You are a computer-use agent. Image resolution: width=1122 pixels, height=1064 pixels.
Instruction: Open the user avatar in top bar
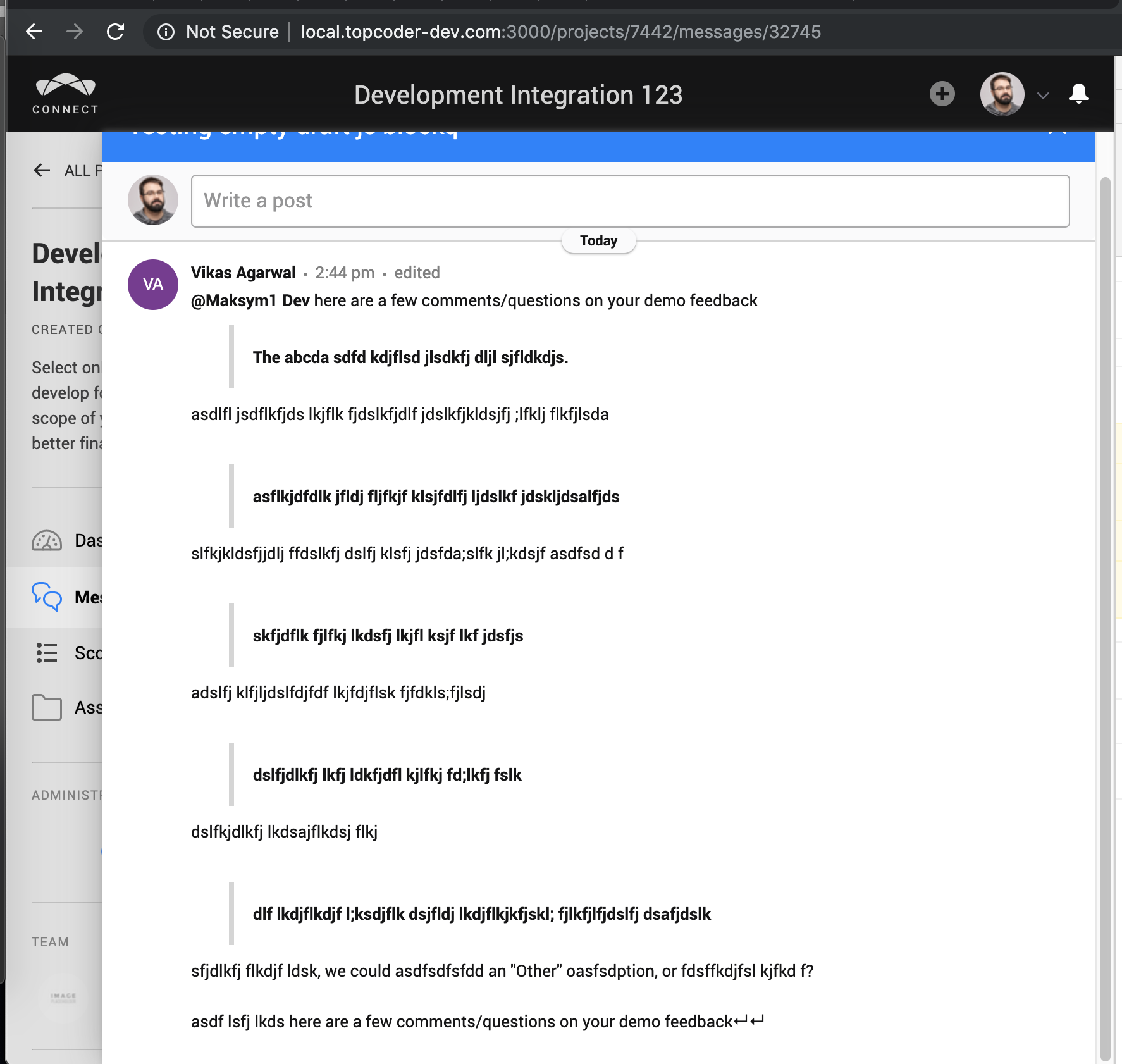(x=1002, y=94)
